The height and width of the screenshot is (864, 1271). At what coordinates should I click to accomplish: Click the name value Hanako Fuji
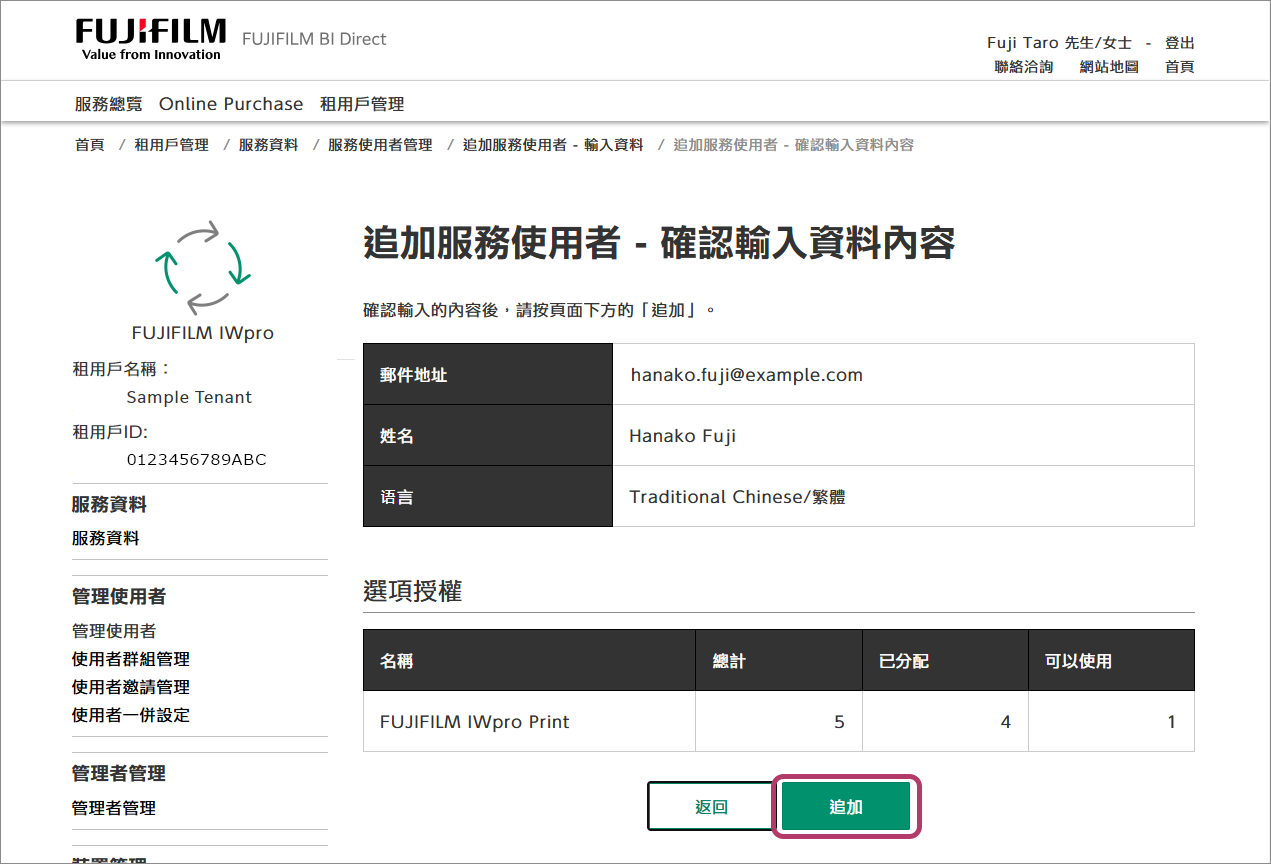pos(683,436)
